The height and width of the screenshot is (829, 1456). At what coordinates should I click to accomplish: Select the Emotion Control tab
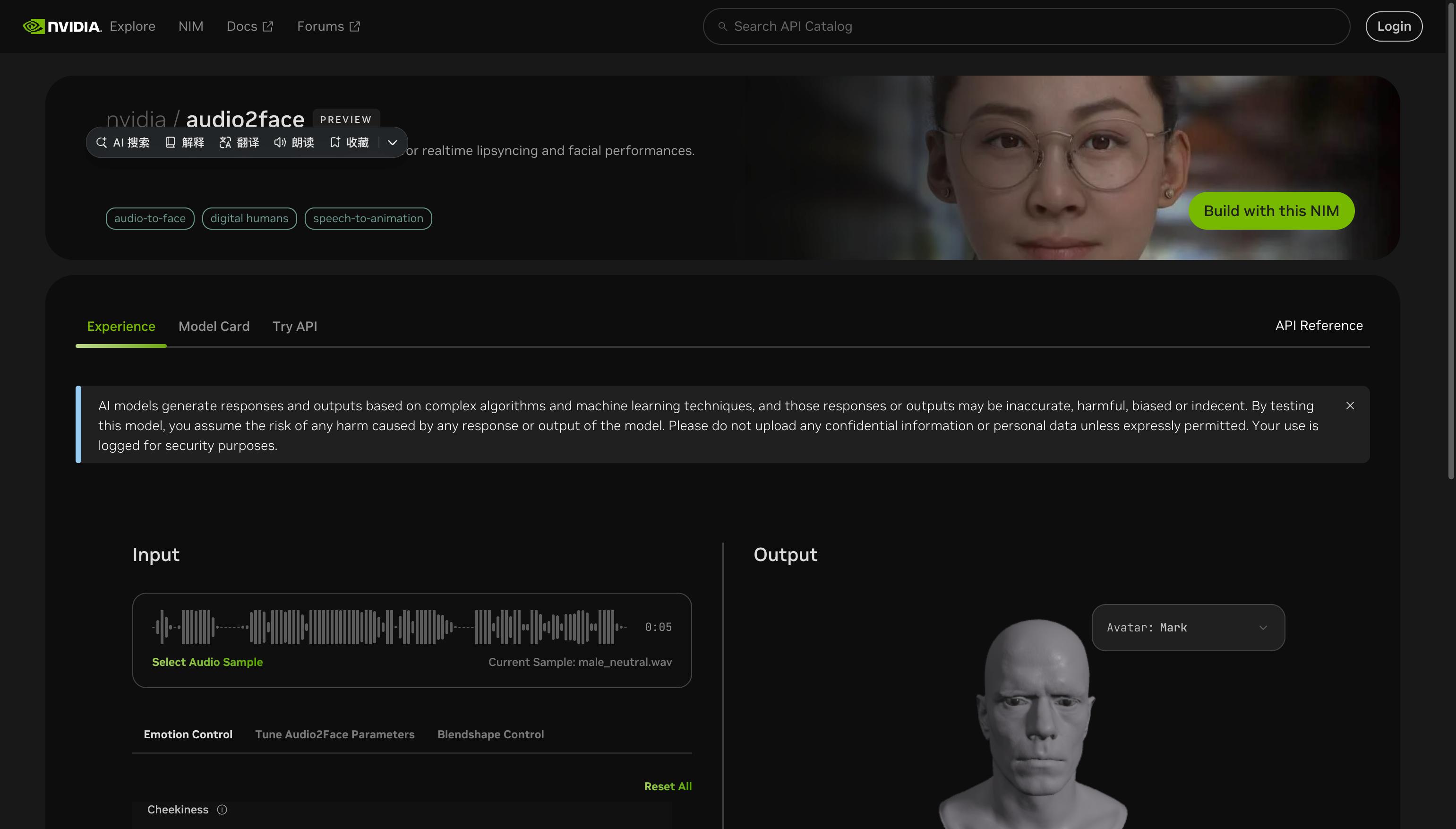pyautogui.click(x=188, y=734)
